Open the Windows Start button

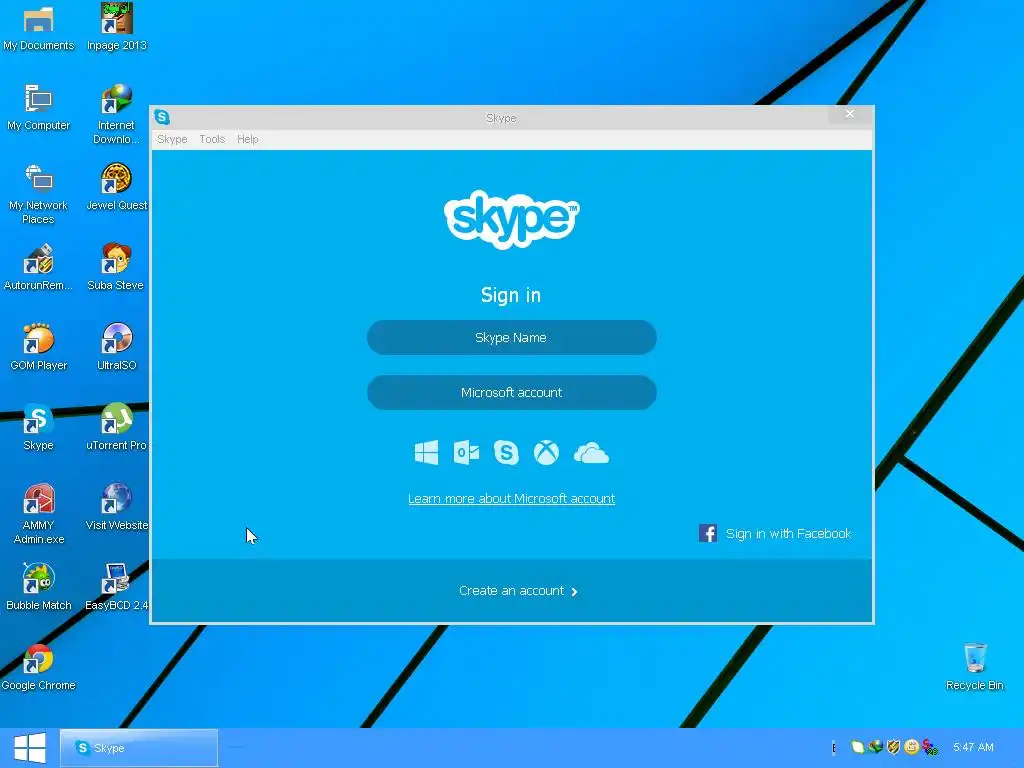coord(29,748)
